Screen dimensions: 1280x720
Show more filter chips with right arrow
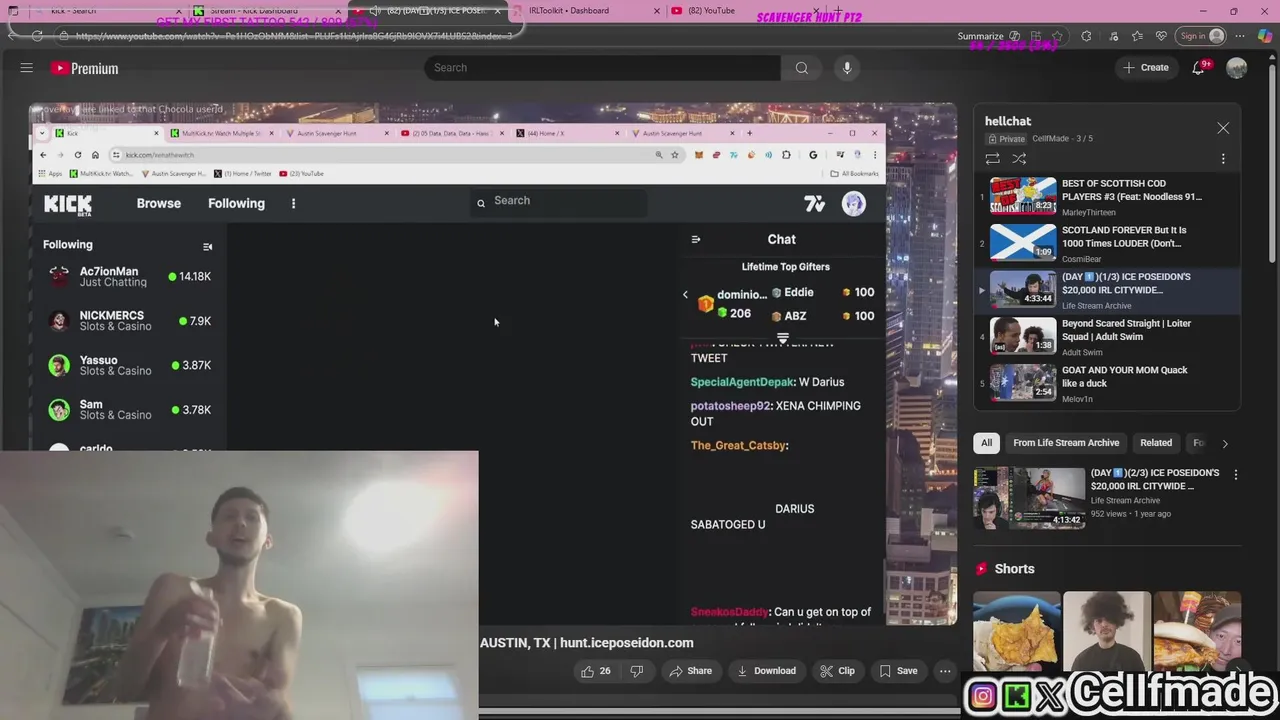[1225, 443]
